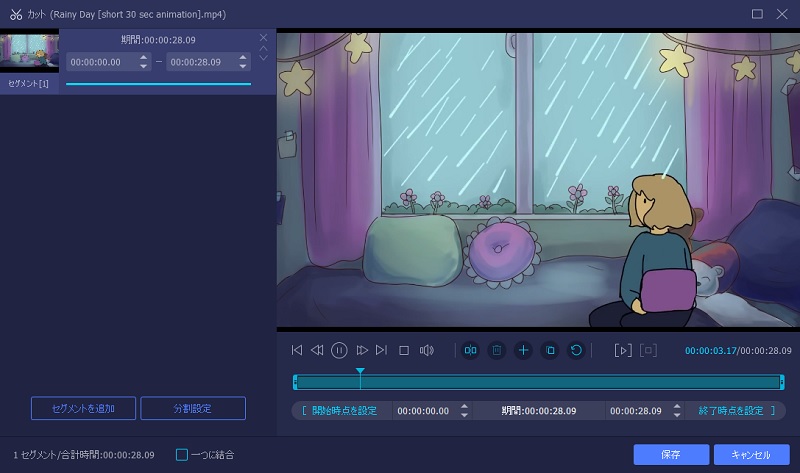Step back to the previous frame
Viewport: 800px width, 473px height.
coord(317,350)
